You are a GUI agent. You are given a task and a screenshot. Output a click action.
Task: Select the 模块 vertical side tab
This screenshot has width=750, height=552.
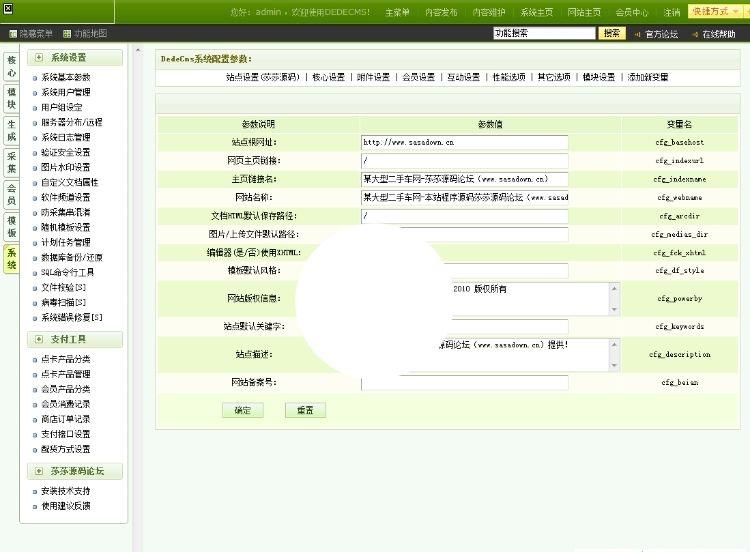tap(11, 98)
